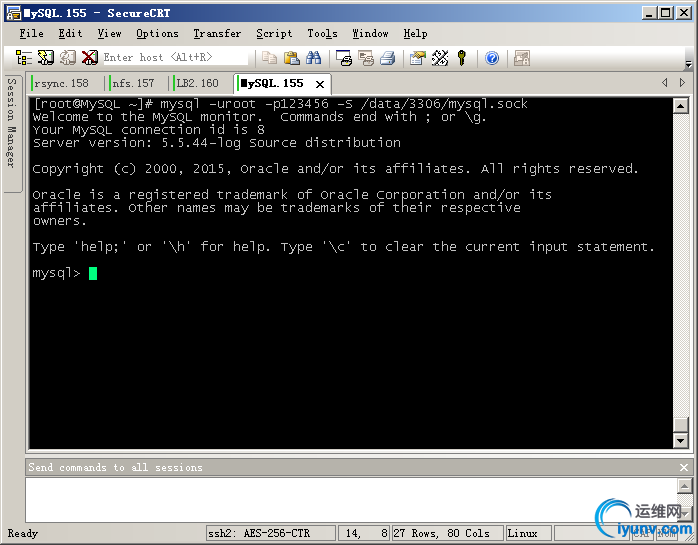Click the SecureFX toolbar icon

click(522, 58)
